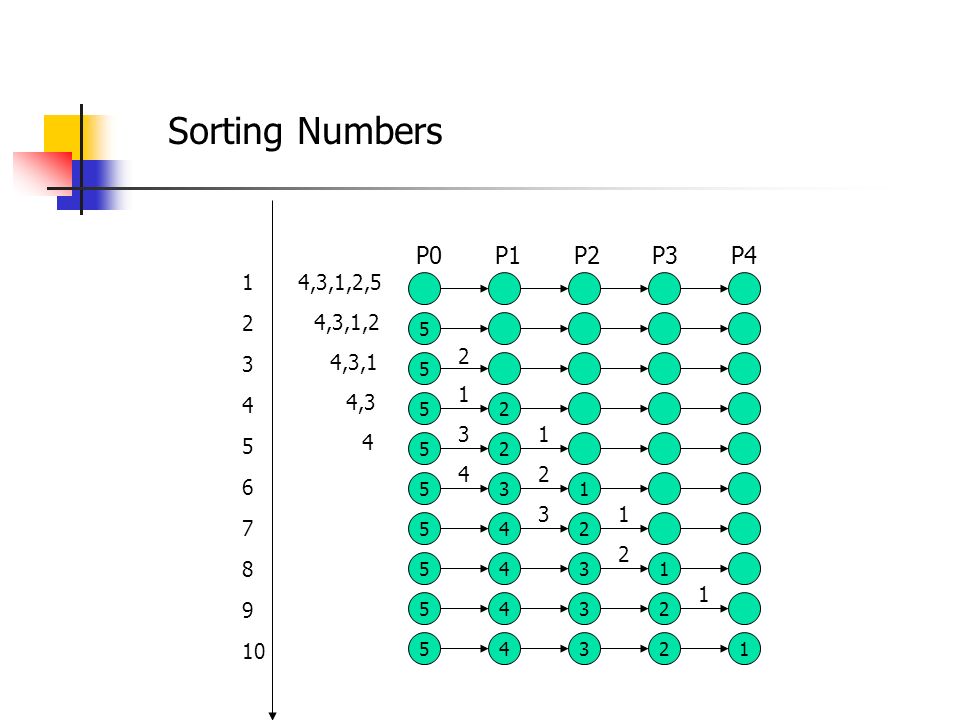Select the P4 column label

(x=744, y=255)
